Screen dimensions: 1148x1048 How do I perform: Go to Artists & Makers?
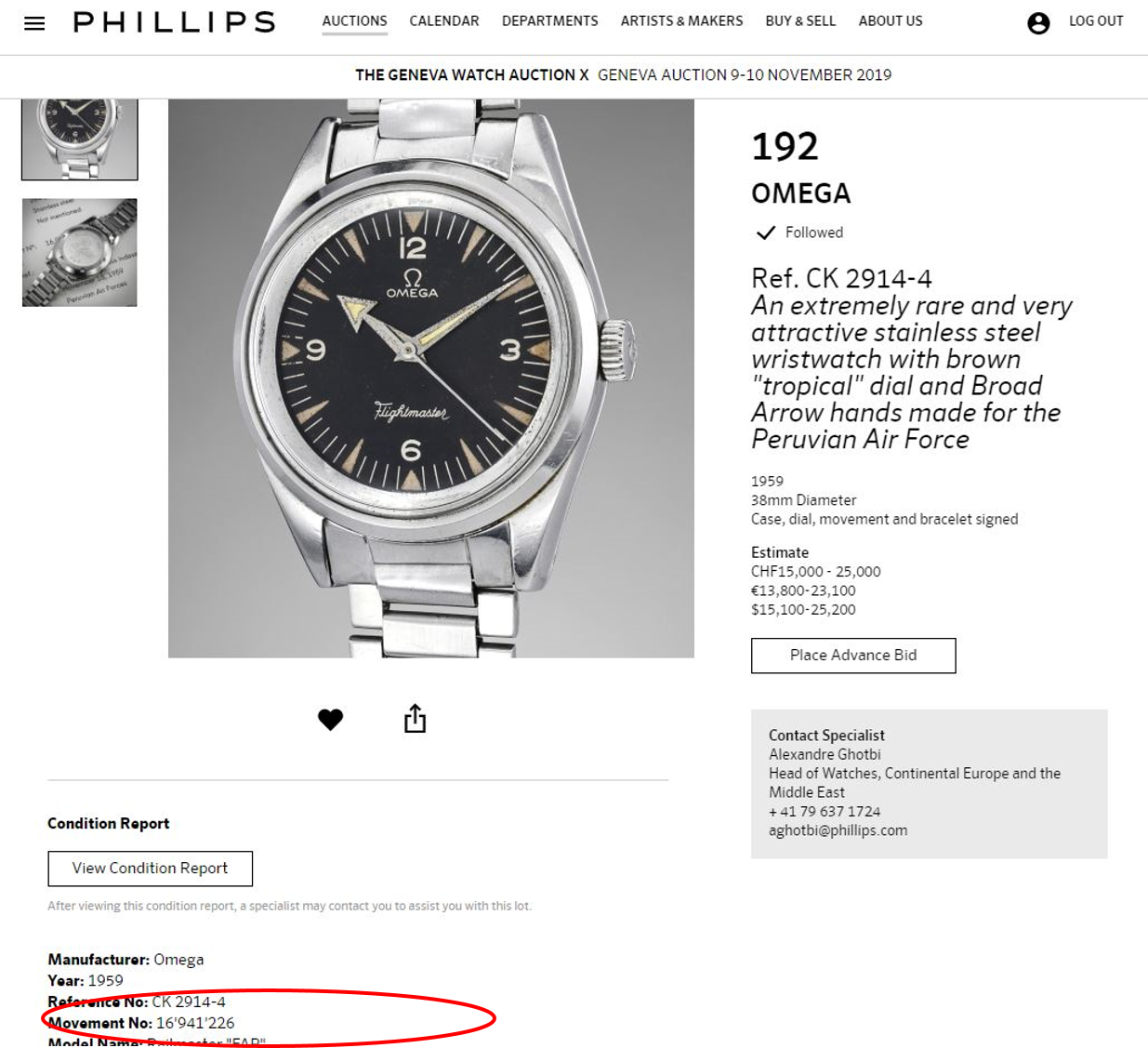tap(681, 20)
